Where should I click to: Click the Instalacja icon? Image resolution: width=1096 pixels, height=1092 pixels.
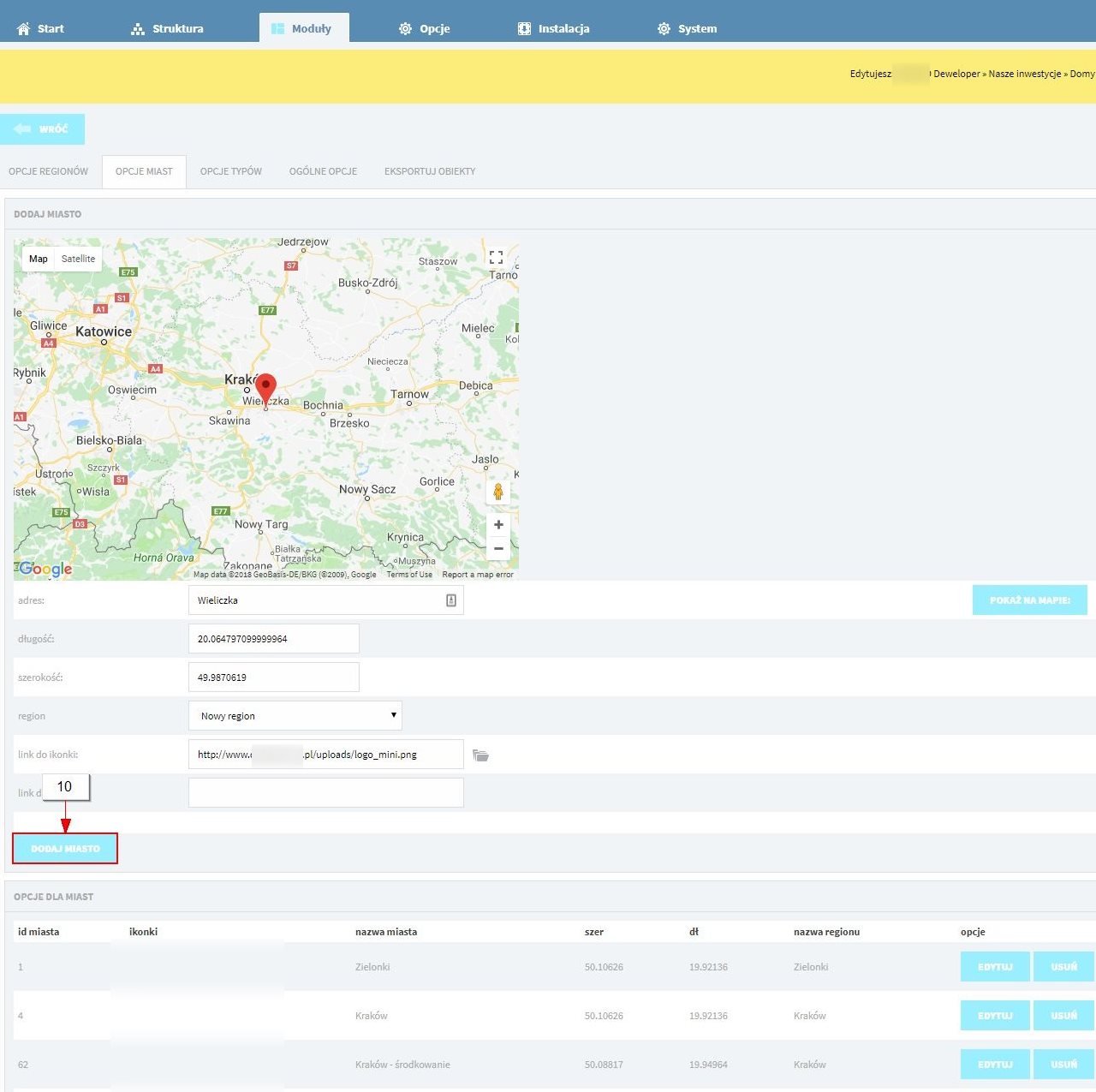[524, 29]
